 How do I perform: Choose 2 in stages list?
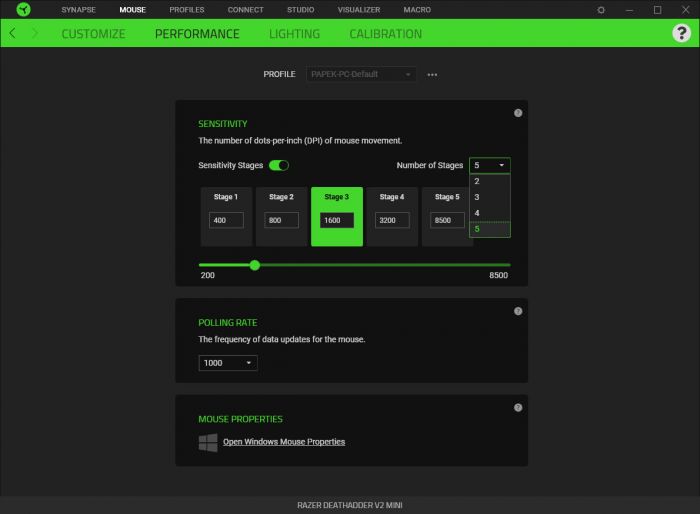pyautogui.click(x=490, y=181)
